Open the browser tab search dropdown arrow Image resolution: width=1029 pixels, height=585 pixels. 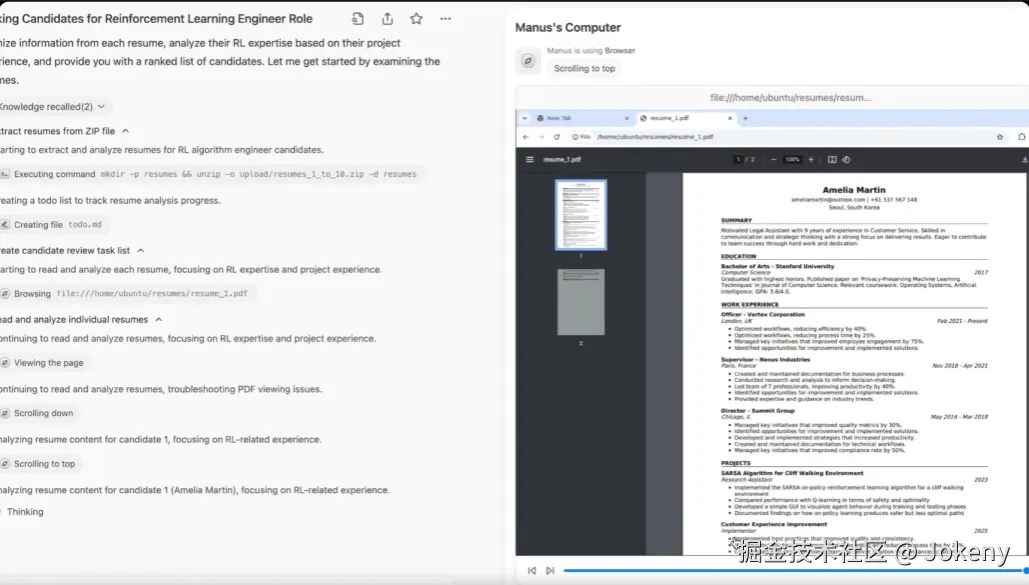pyautogui.click(x=524, y=118)
